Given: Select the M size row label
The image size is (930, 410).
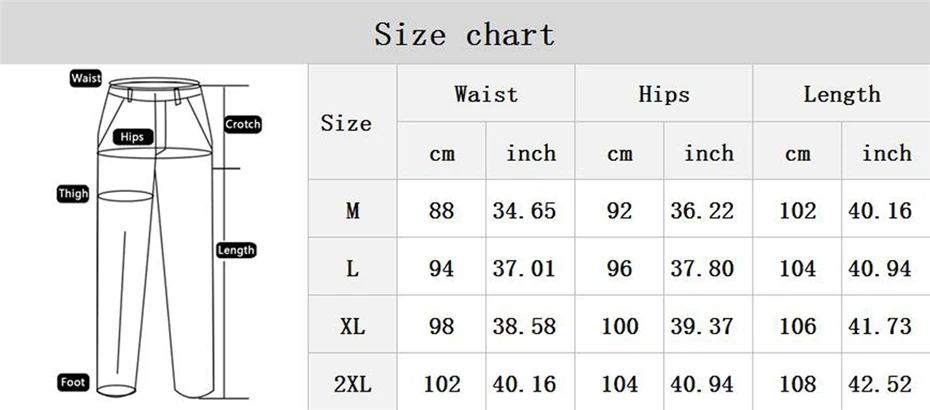Looking at the screenshot, I should pos(353,211).
